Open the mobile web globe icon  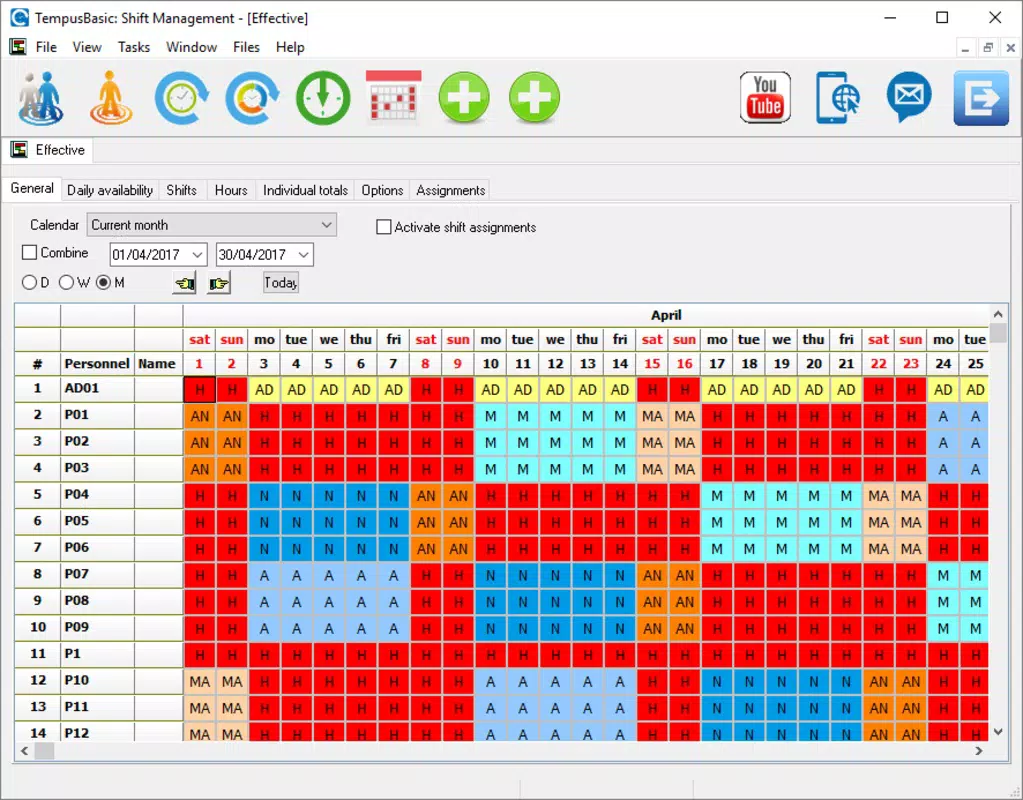[x=838, y=98]
